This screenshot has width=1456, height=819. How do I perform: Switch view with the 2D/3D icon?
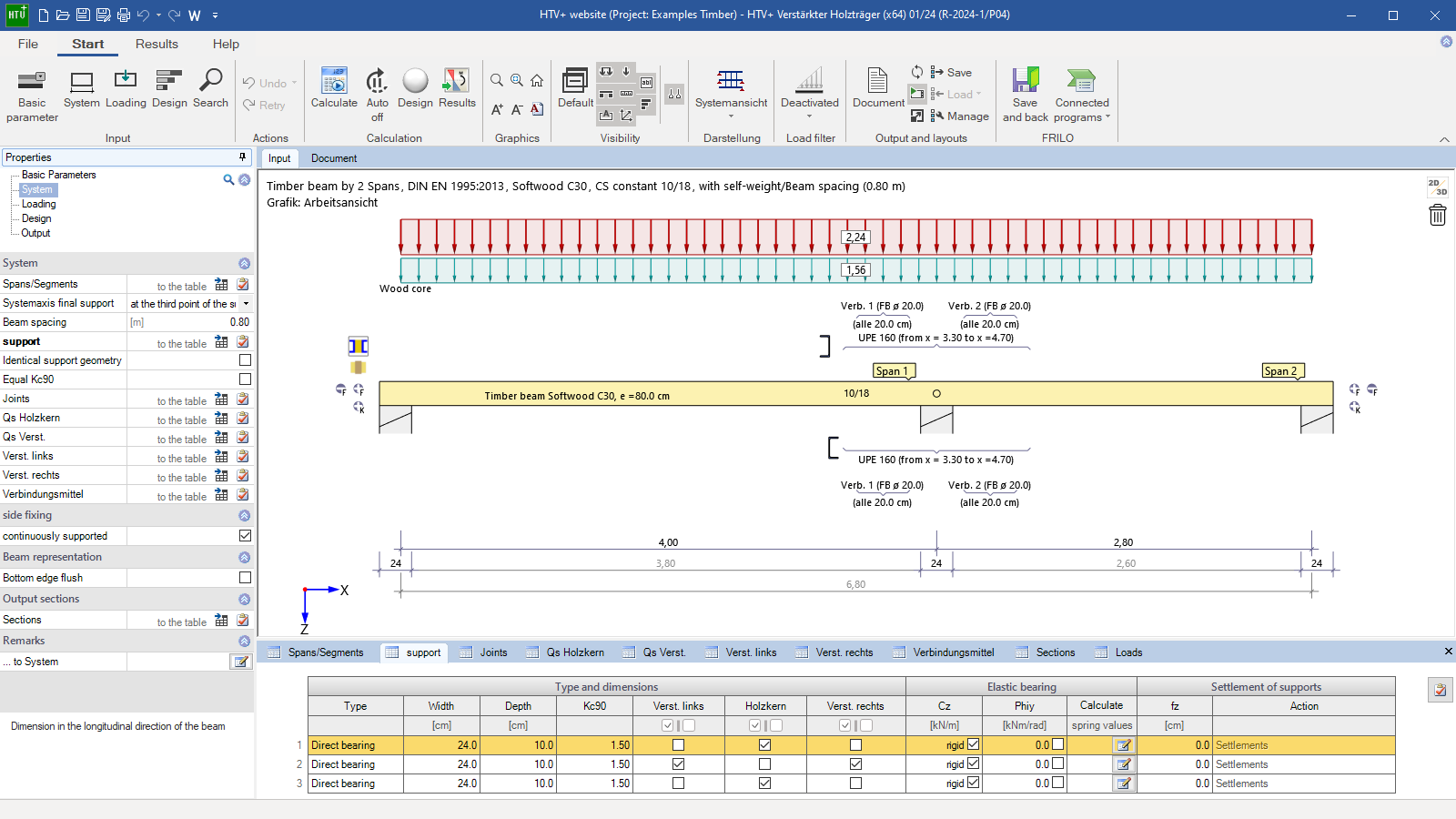(1438, 187)
